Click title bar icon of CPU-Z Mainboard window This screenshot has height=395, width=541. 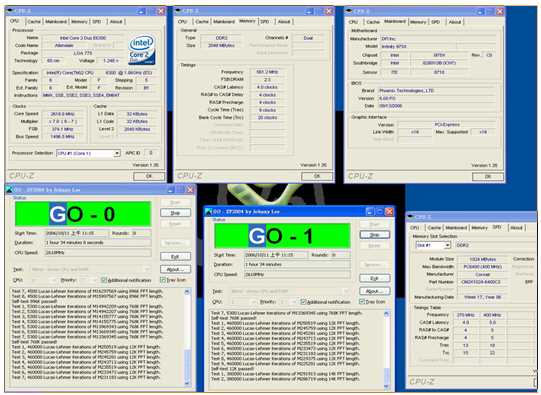(x=349, y=11)
